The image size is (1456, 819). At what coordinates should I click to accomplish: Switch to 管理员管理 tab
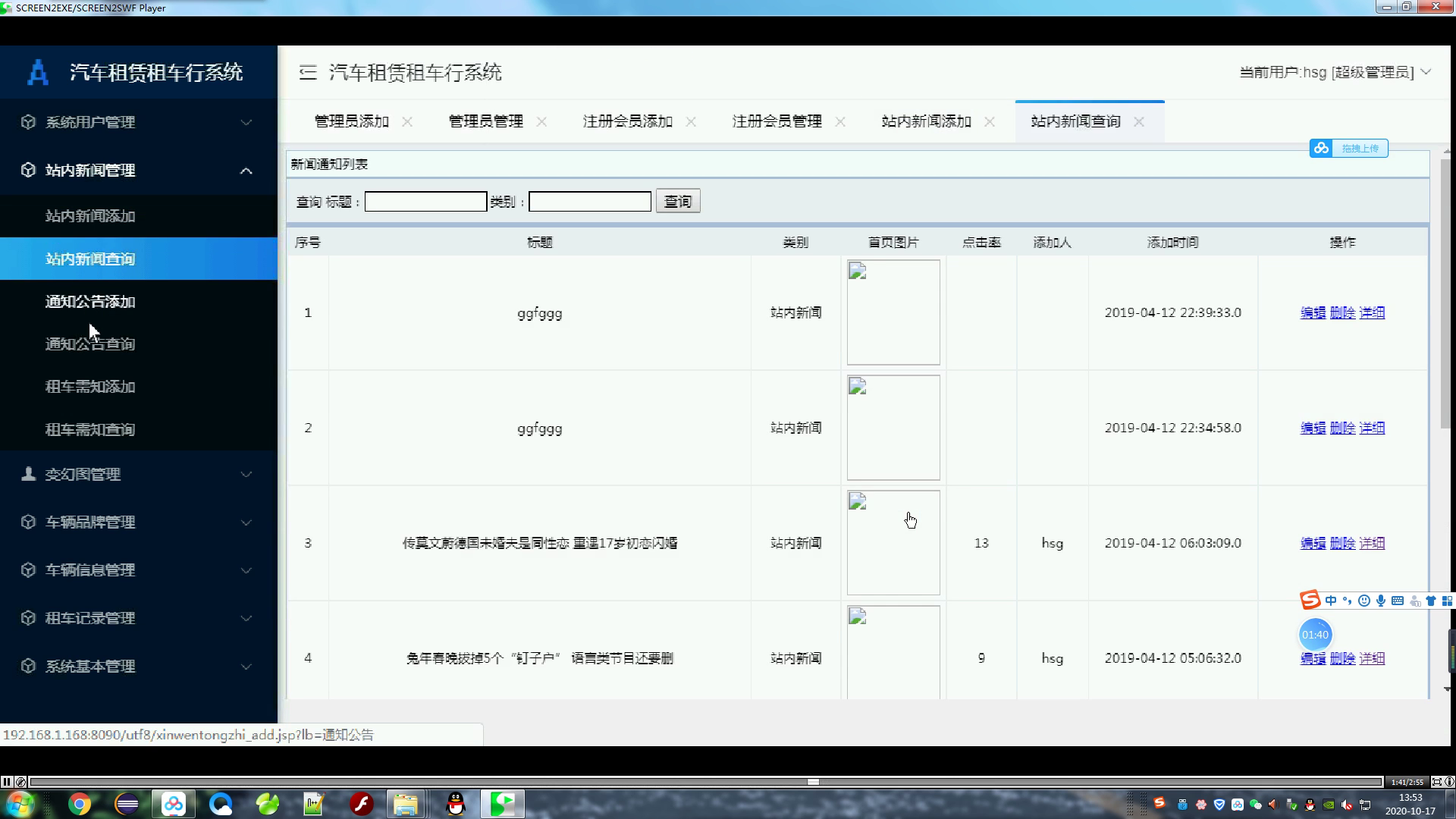coord(485,121)
